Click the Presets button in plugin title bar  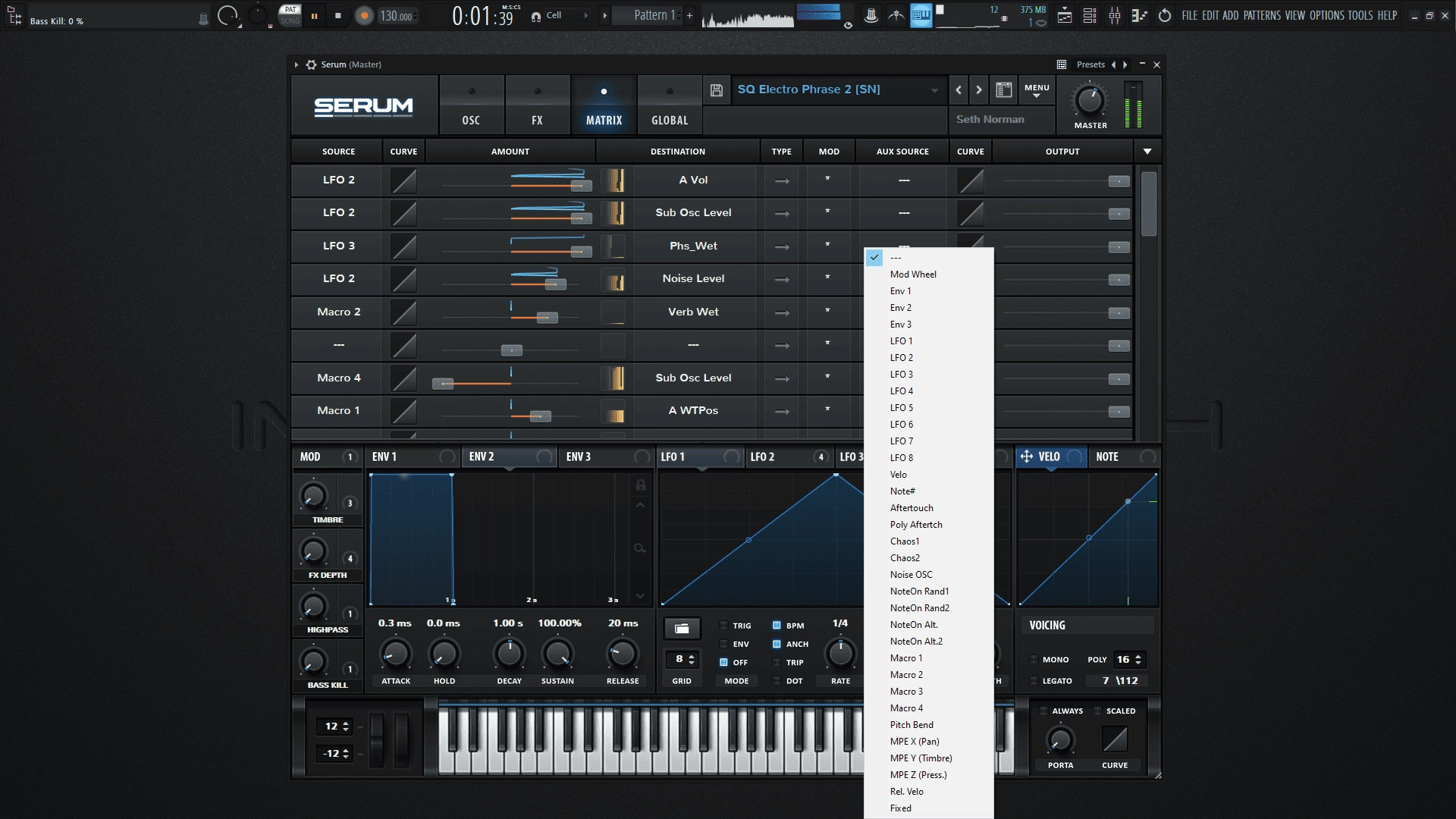click(1090, 64)
